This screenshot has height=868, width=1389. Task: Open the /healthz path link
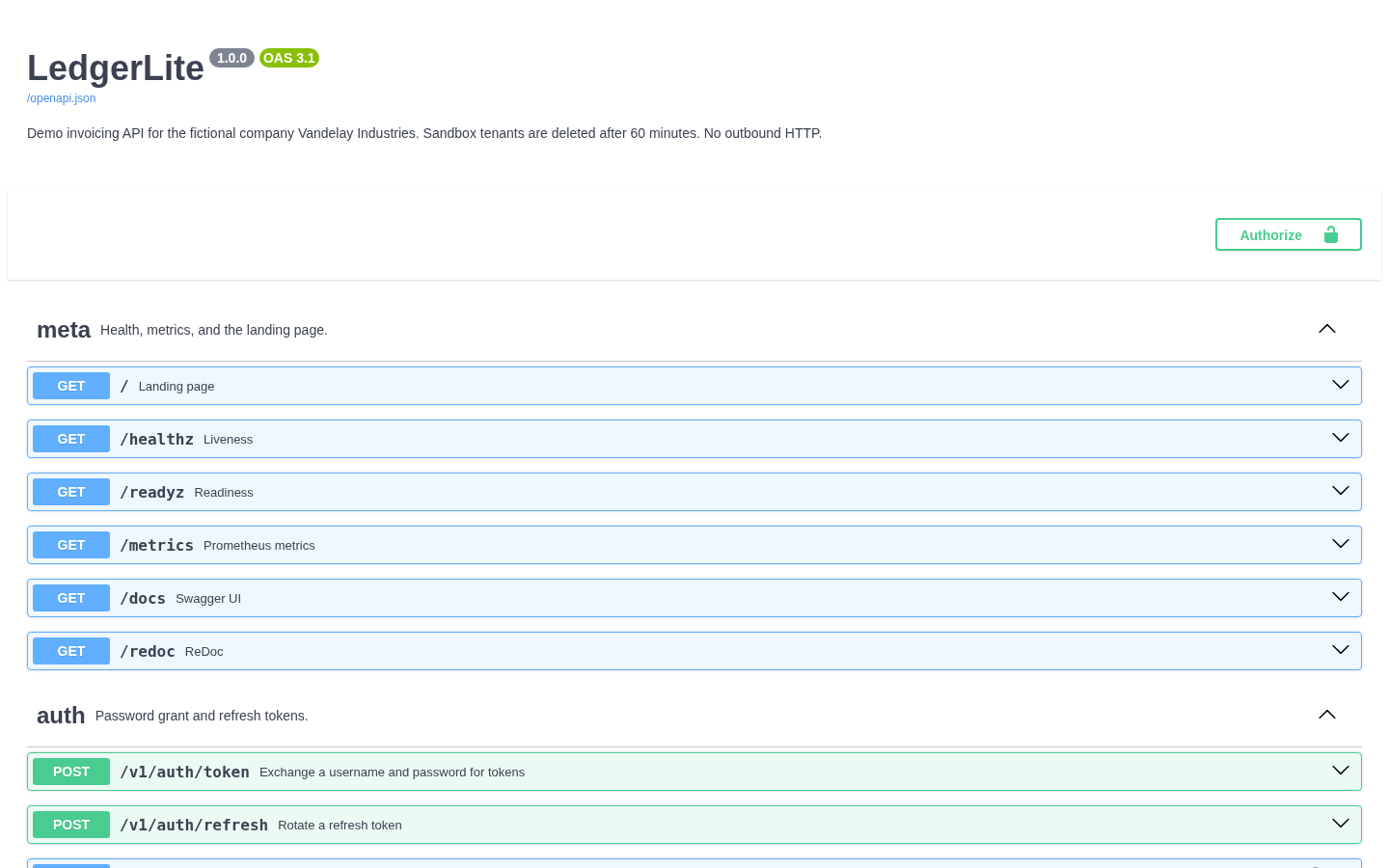(156, 439)
